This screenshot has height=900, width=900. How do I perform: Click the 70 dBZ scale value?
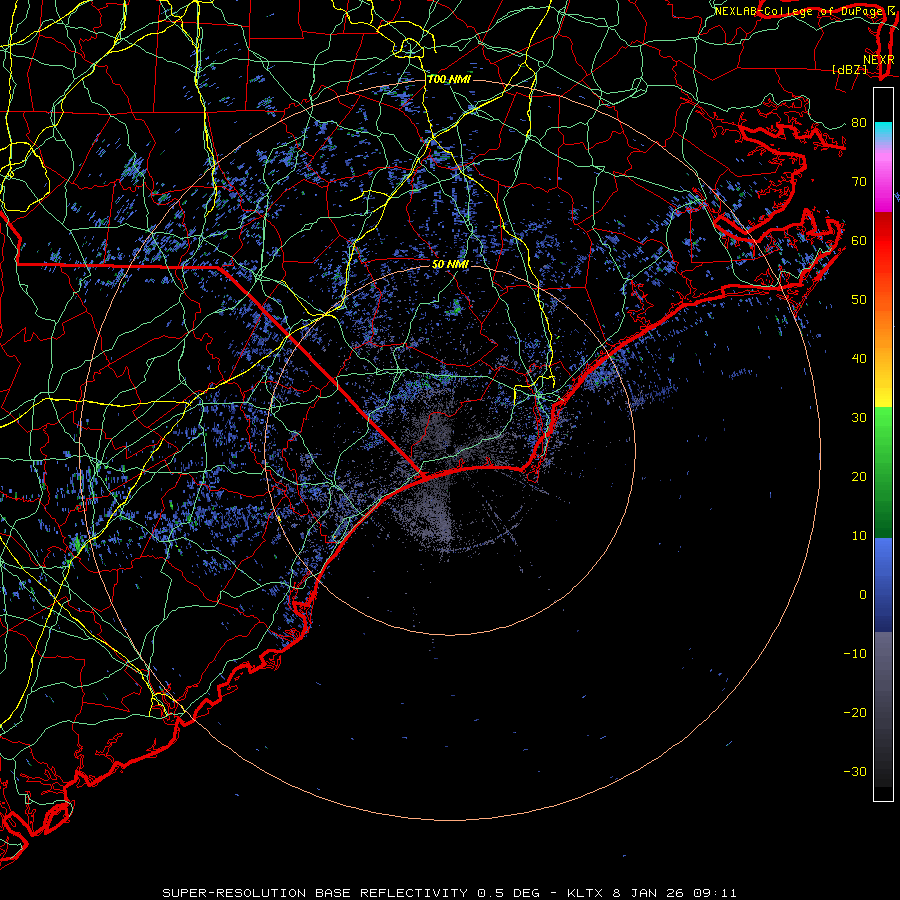tap(859, 182)
